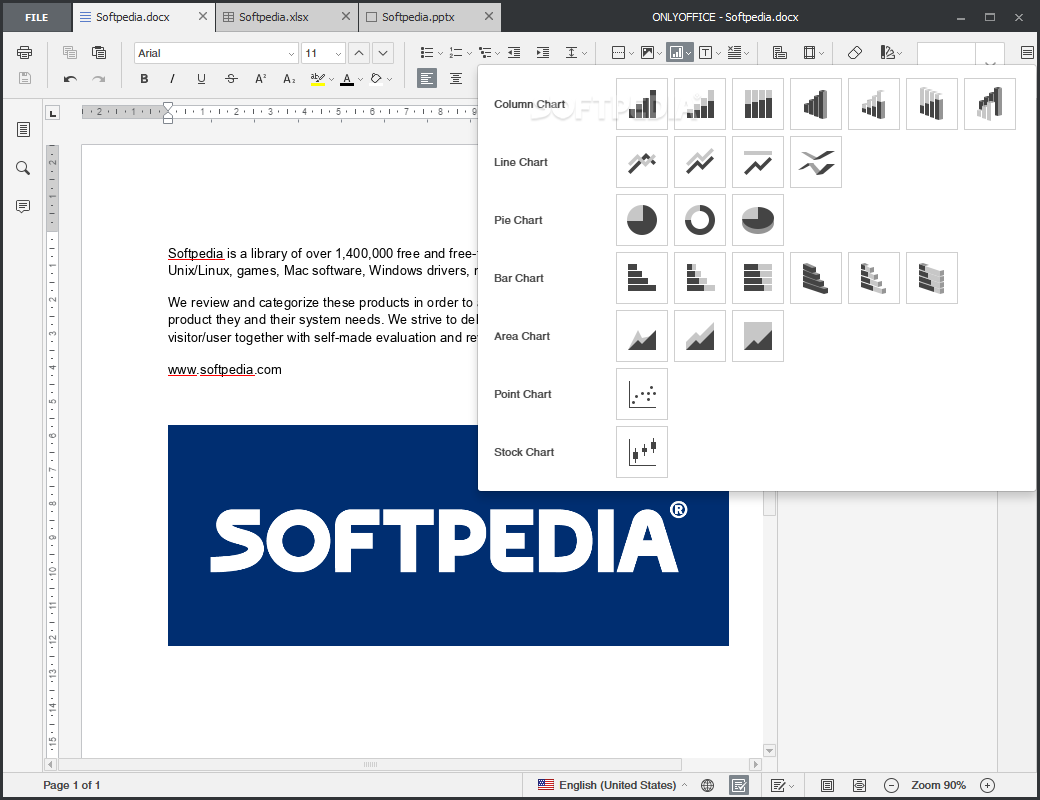Click the Save icon

click(x=25, y=78)
